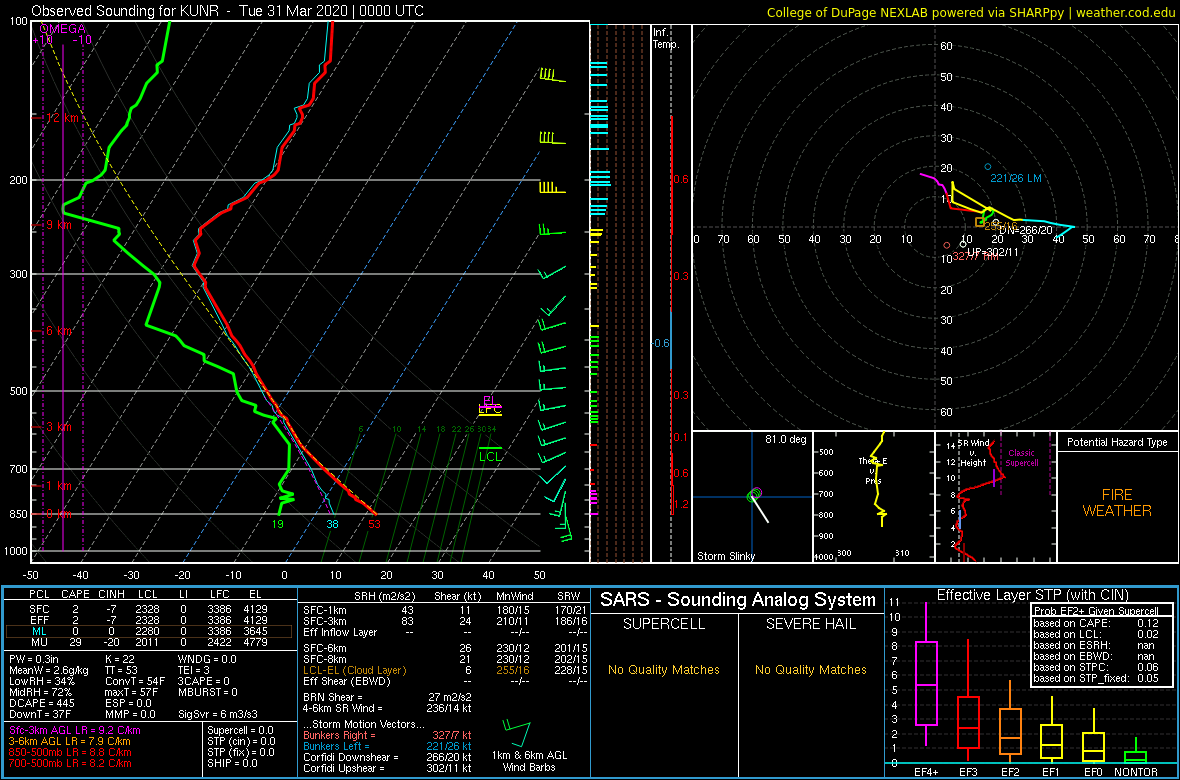1180x780 pixels.
Task: Click the 'Inf. Temp.' panel label
Action: 666,38
